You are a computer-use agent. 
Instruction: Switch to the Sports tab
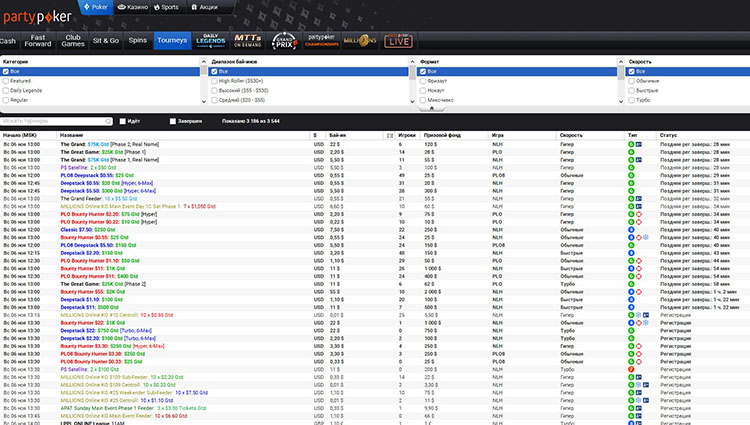[166, 7]
